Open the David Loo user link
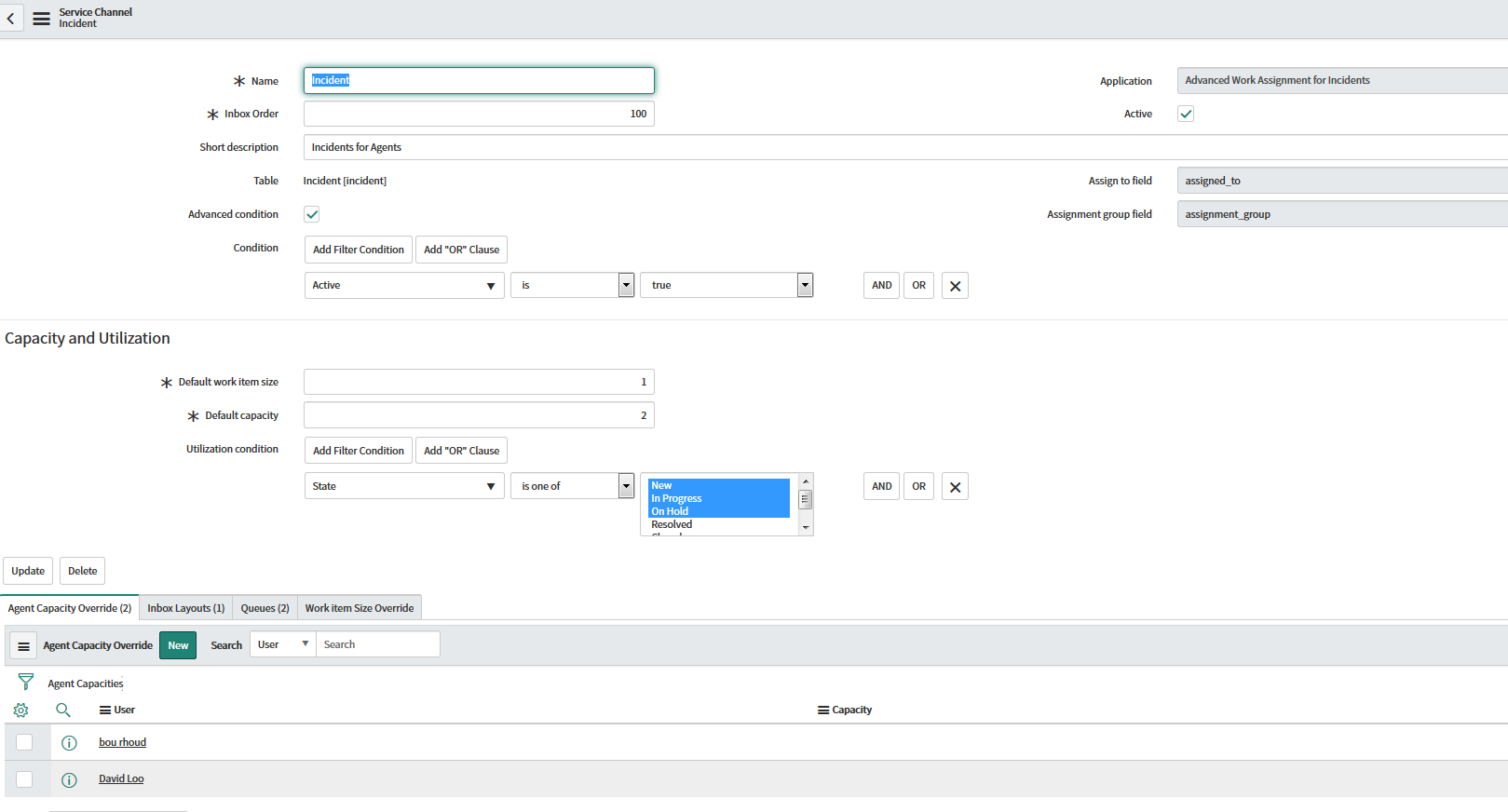The width and height of the screenshot is (1508, 812). coord(121,778)
